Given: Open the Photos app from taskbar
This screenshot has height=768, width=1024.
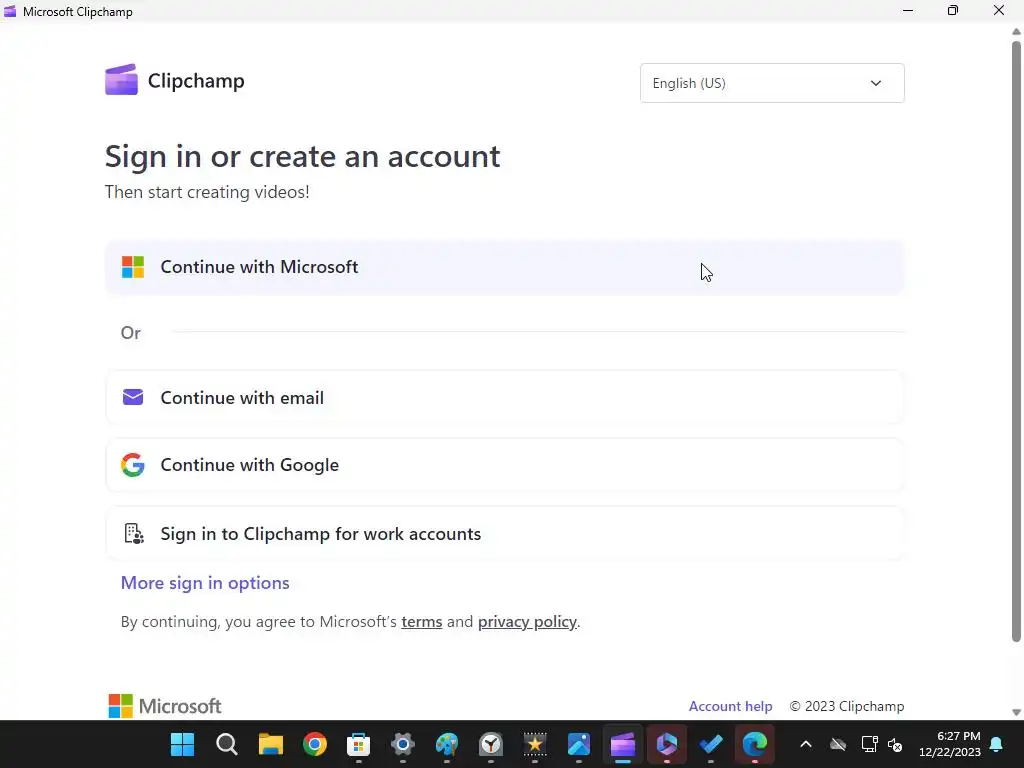Looking at the screenshot, I should 579,744.
